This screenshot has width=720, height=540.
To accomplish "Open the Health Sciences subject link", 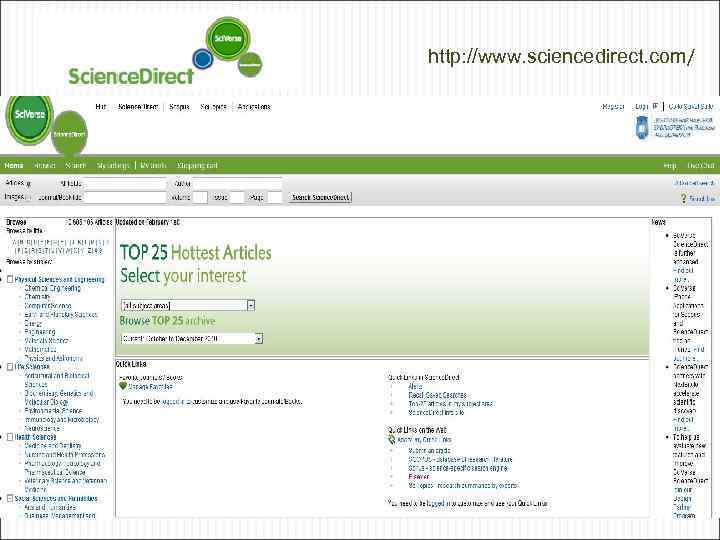I will 35,437.
